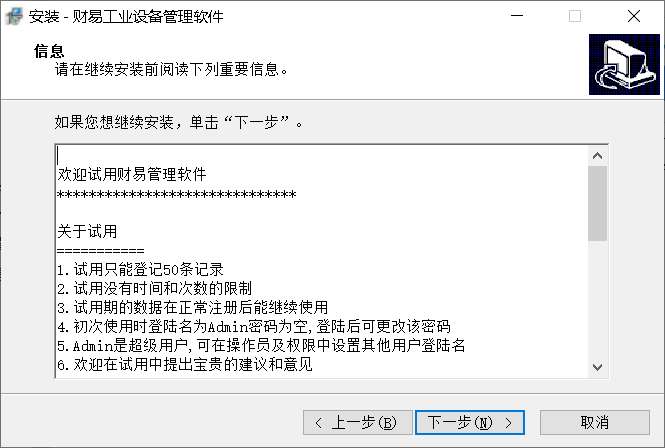Close the installer with the X button
The height and width of the screenshot is (448, 665).
[634, 16]
